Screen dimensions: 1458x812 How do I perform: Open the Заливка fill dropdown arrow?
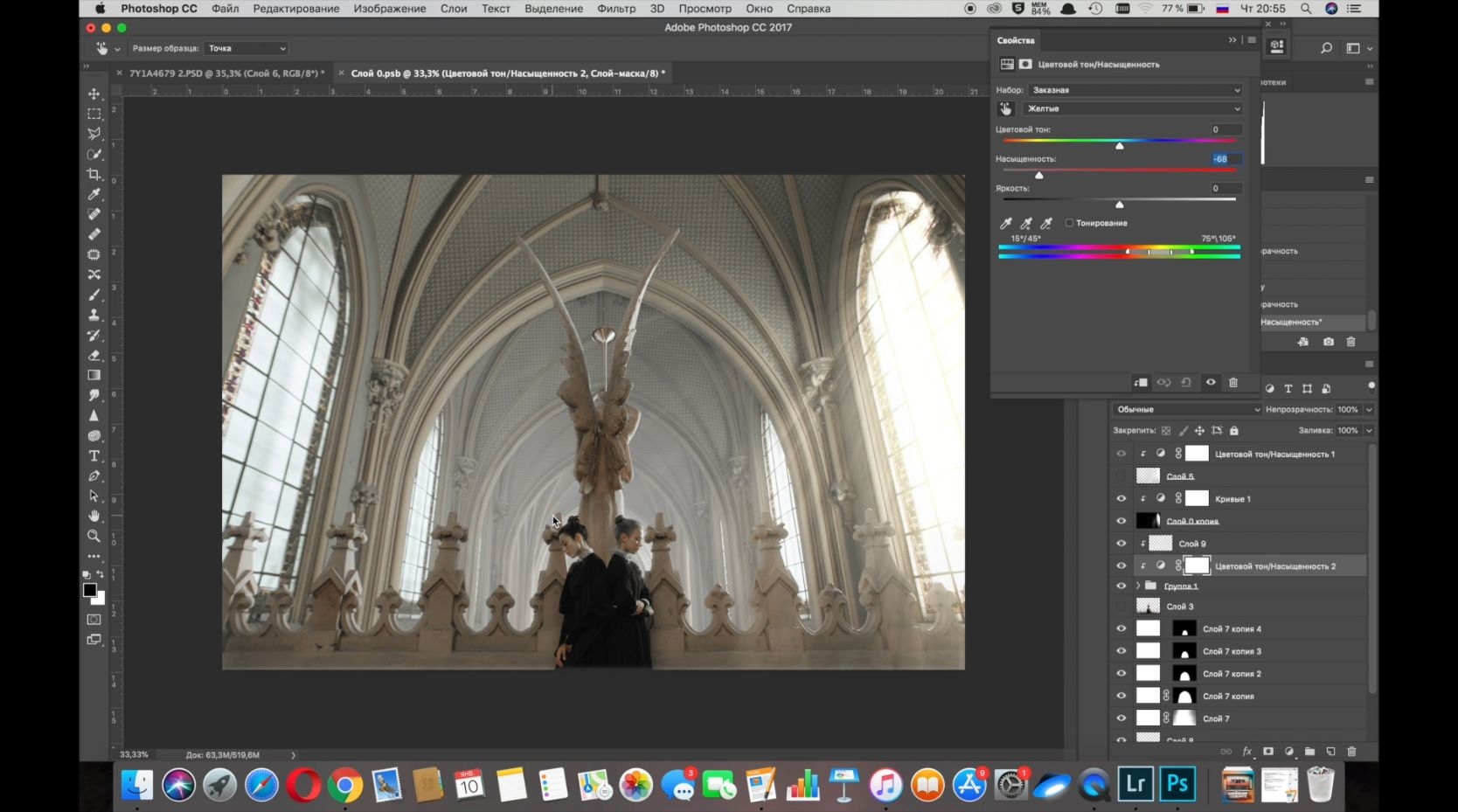point(1369,430)
